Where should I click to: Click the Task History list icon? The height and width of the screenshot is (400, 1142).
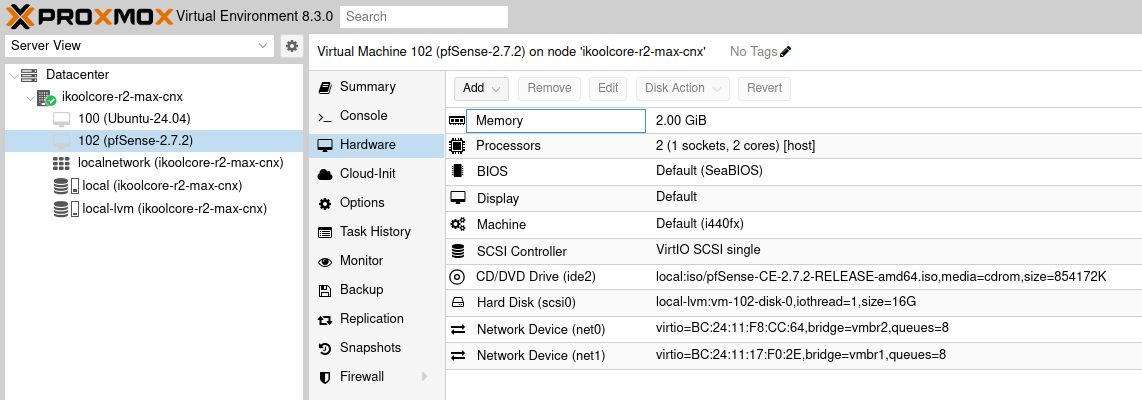326,232
